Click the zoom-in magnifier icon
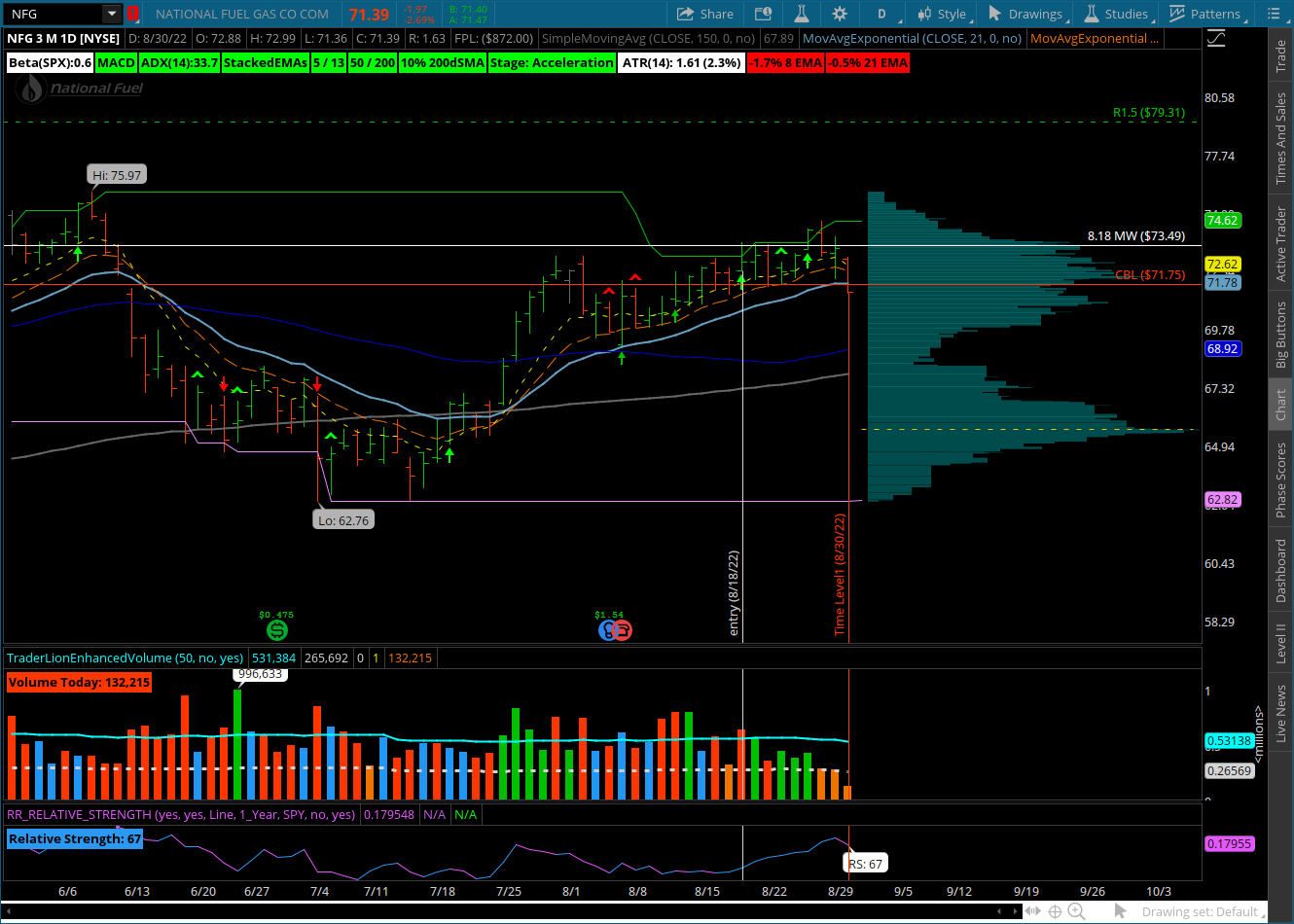Viewport: 1294px width, 924px height. tap(1076, 911)
